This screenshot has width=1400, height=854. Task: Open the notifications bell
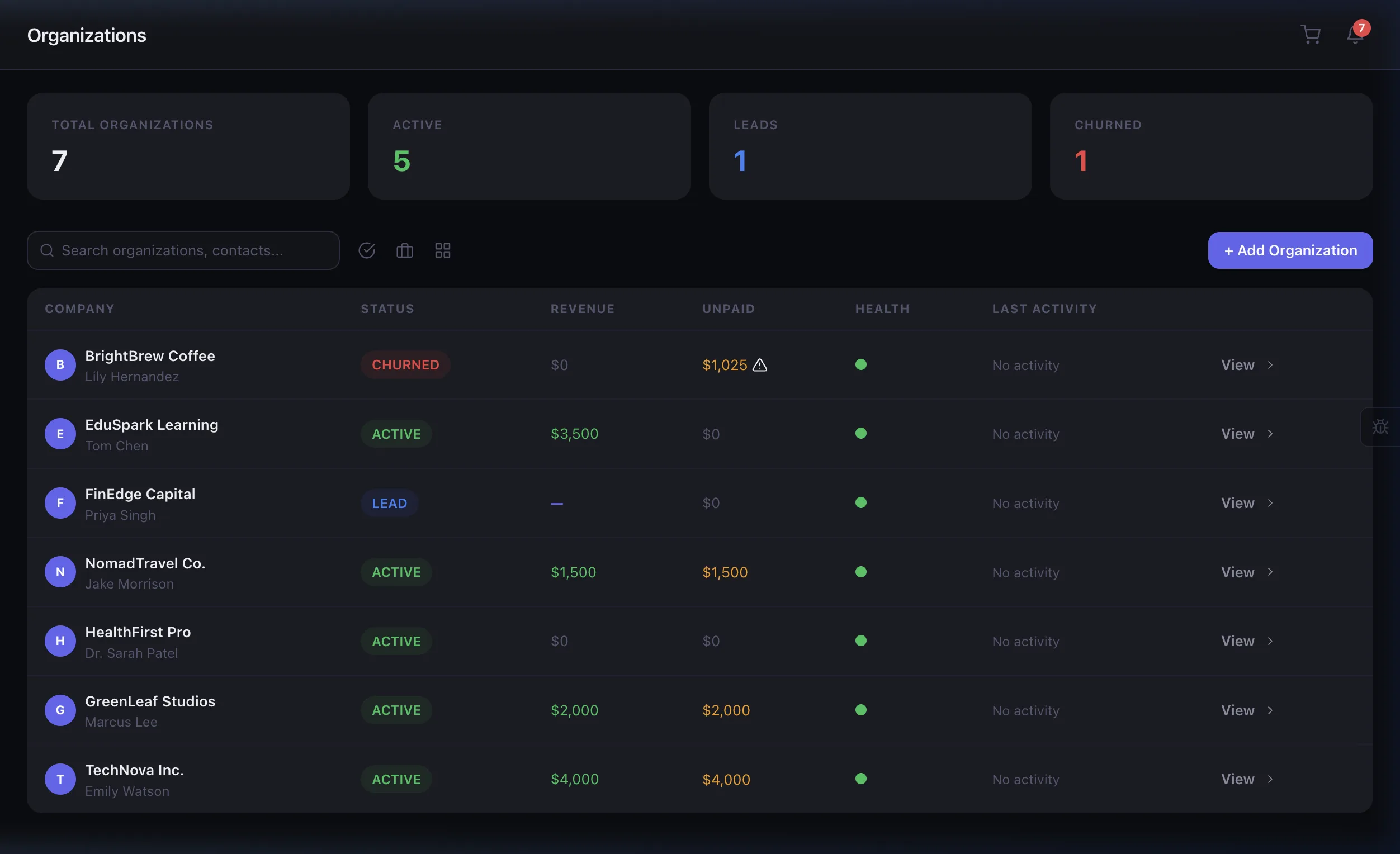pos(1355,35)
